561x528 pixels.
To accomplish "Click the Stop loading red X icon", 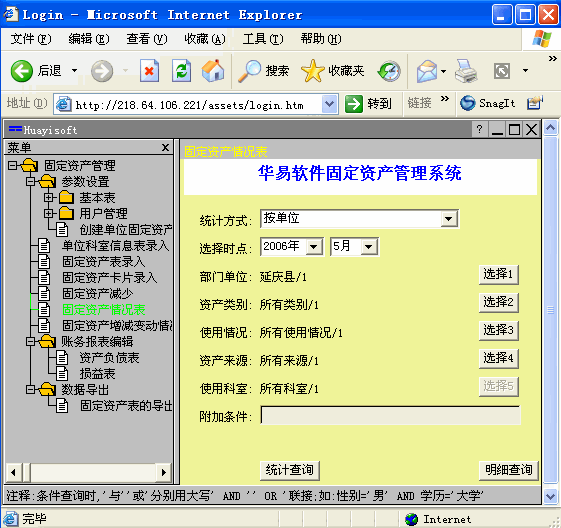I will (149, 71).
